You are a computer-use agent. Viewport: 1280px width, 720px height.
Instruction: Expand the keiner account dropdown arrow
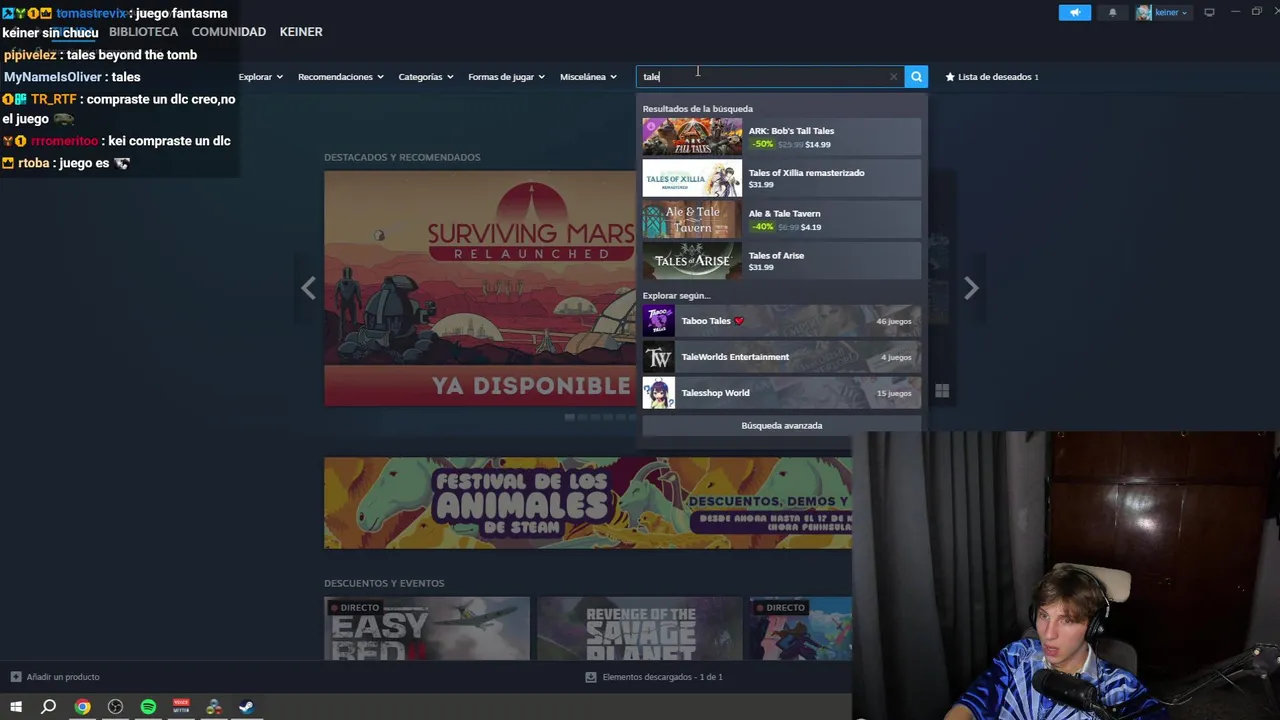(x=1185, y=13)
